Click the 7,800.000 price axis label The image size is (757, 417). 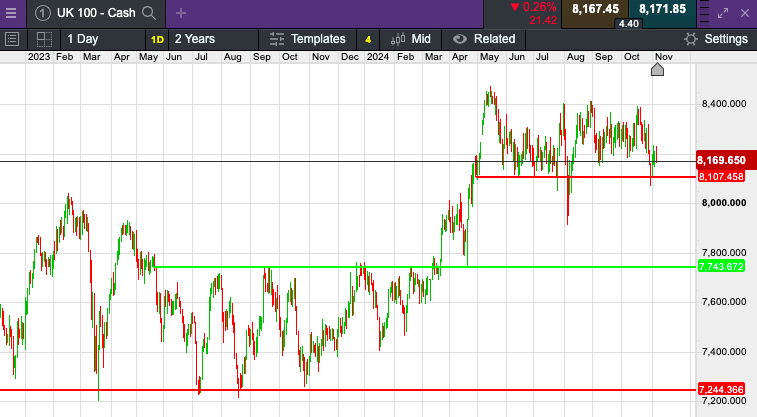724,252
